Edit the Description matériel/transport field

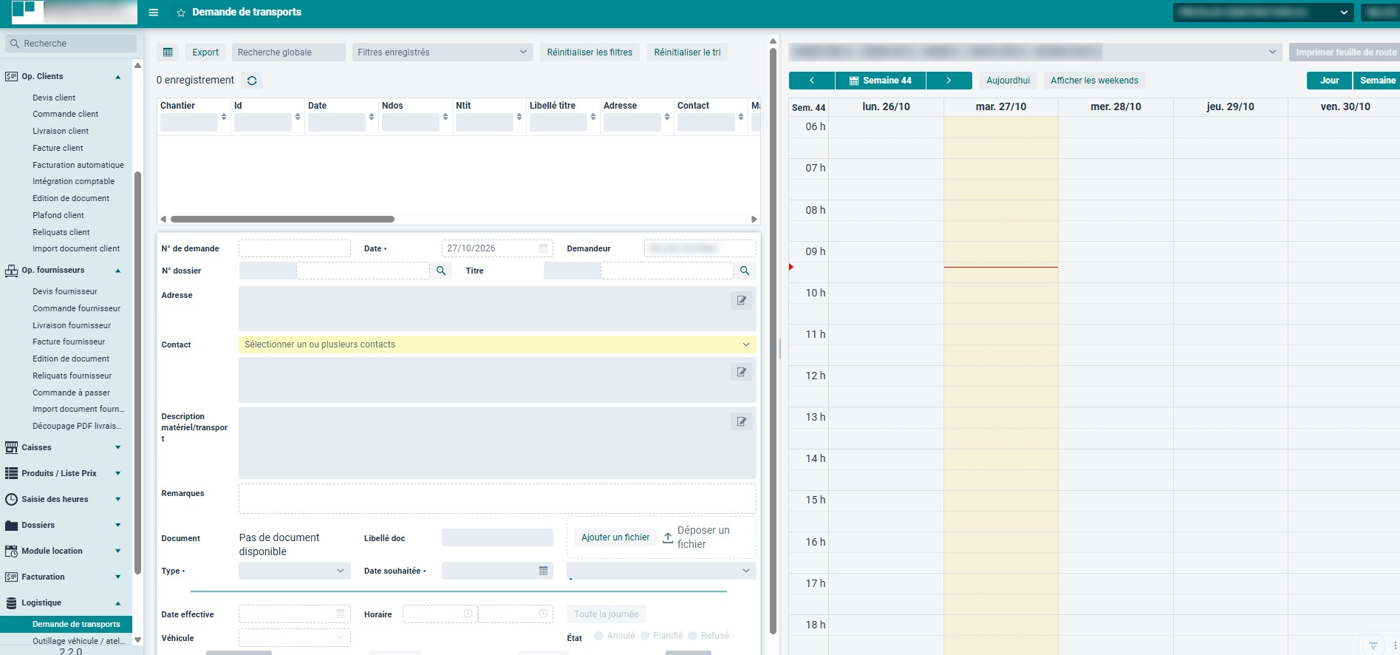tap(741, 422)
